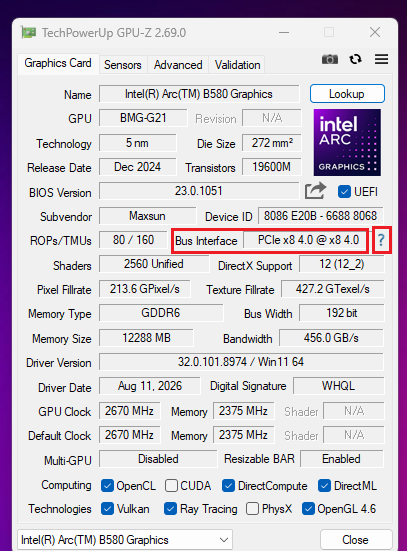This screenshot has width=407, height=551.
Task: Click the Lookup button
Action: pyautogui.click(x=347, y=94)
